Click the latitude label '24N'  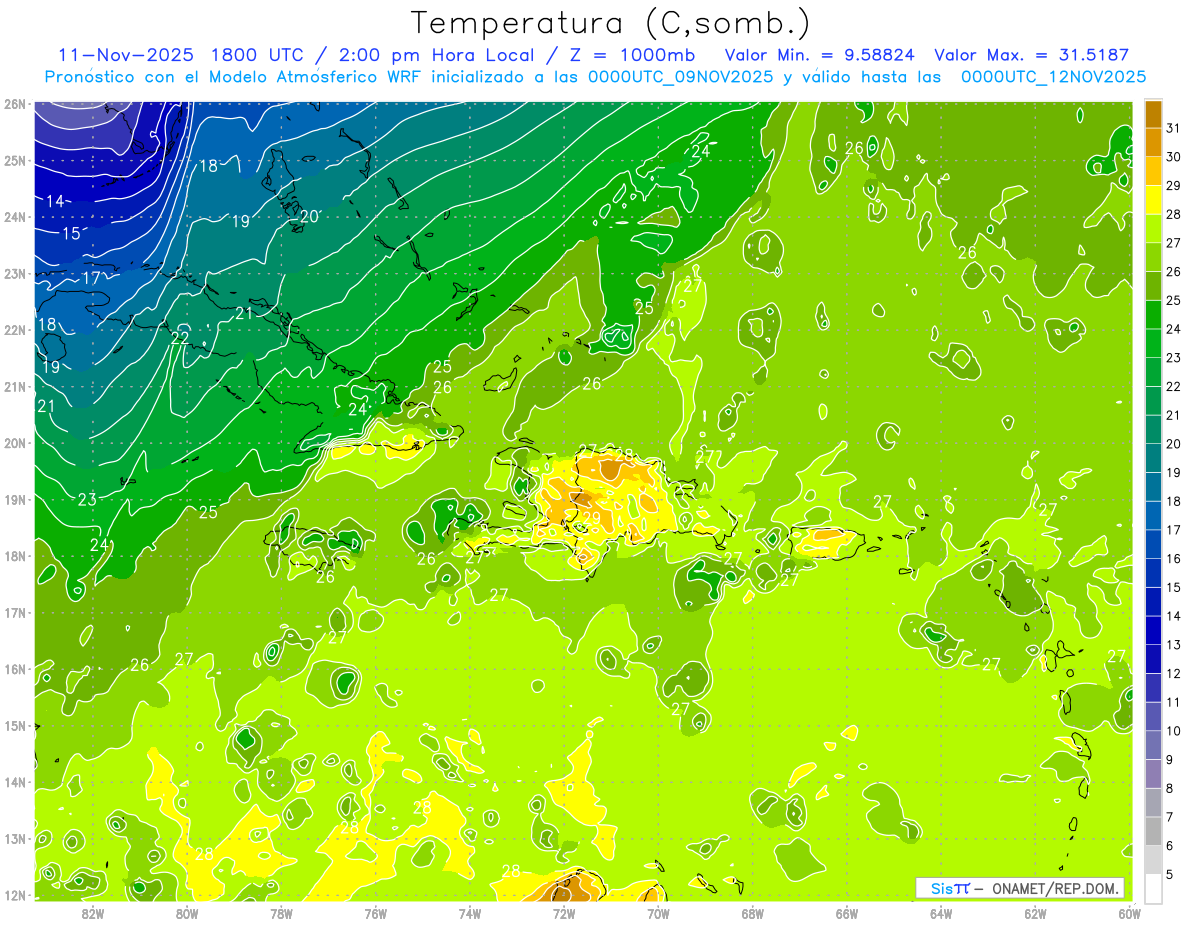[15, 217]
